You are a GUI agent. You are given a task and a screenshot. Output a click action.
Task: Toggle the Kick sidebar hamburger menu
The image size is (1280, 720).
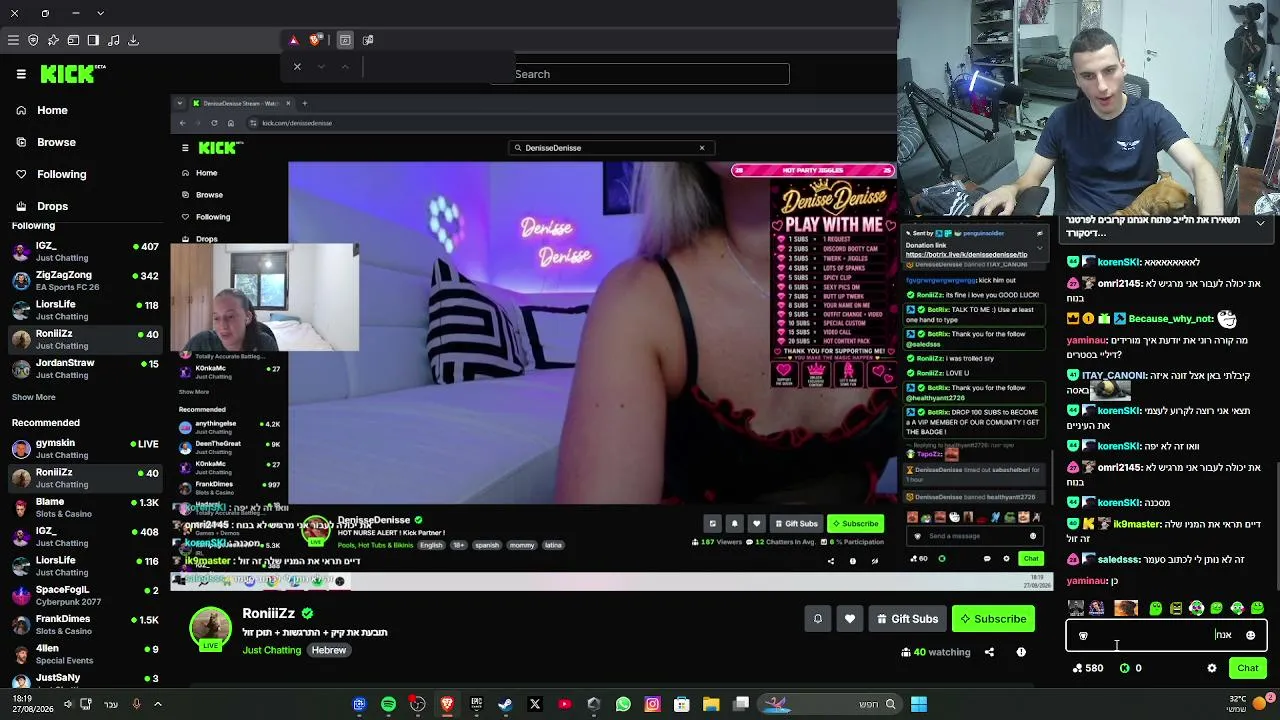click(x=21, y=73)
